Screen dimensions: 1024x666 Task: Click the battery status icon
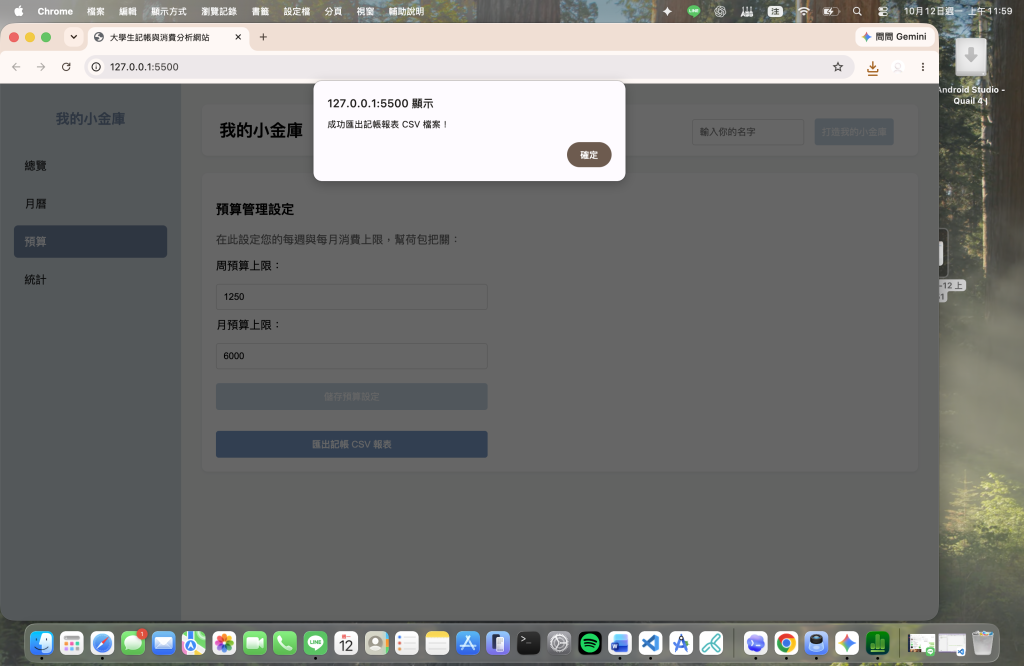831,11
